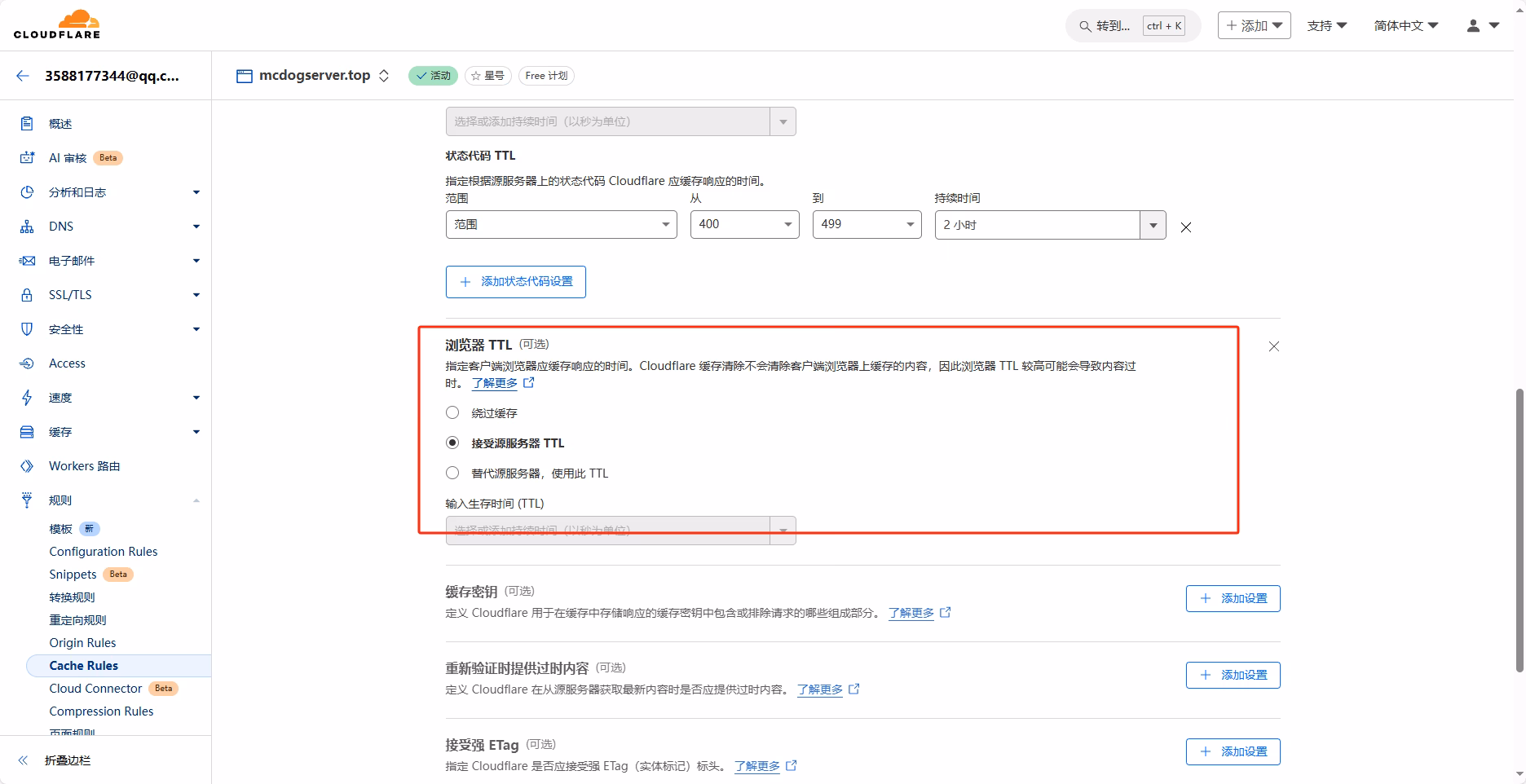Remove the status code TTL row

click(1186, 227)
